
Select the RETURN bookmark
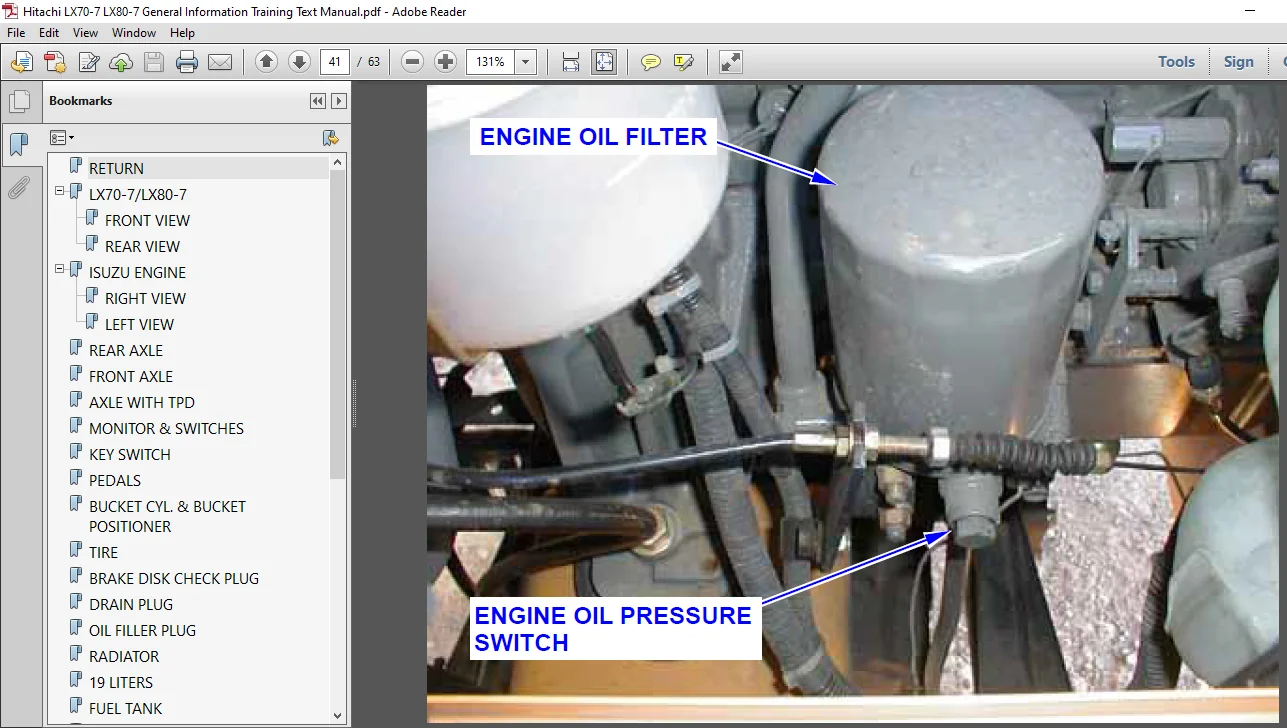(x=116, y=168)
